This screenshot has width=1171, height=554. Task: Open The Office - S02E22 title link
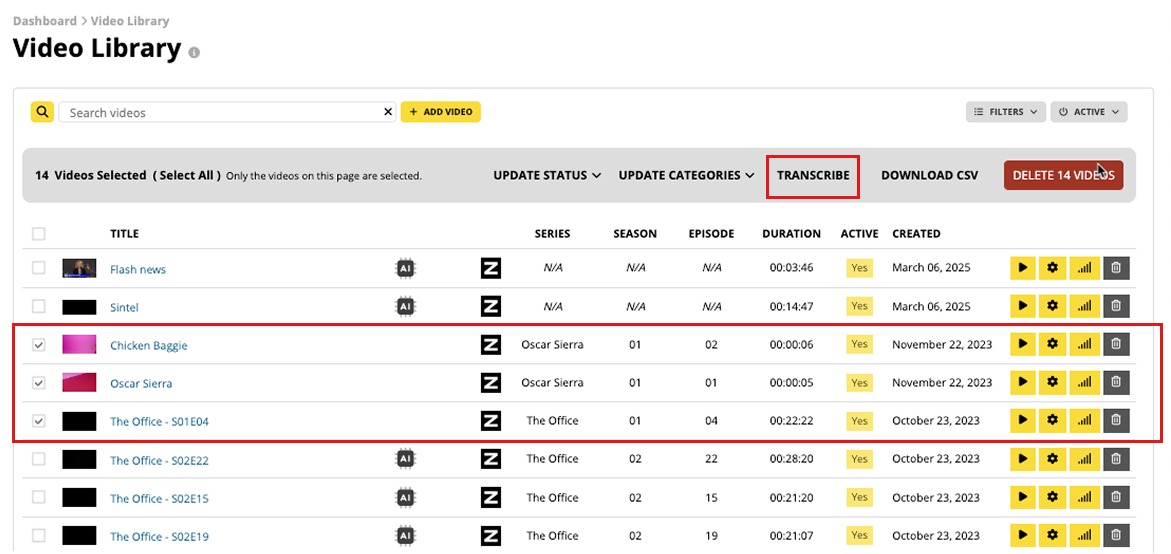coord(159,461)
